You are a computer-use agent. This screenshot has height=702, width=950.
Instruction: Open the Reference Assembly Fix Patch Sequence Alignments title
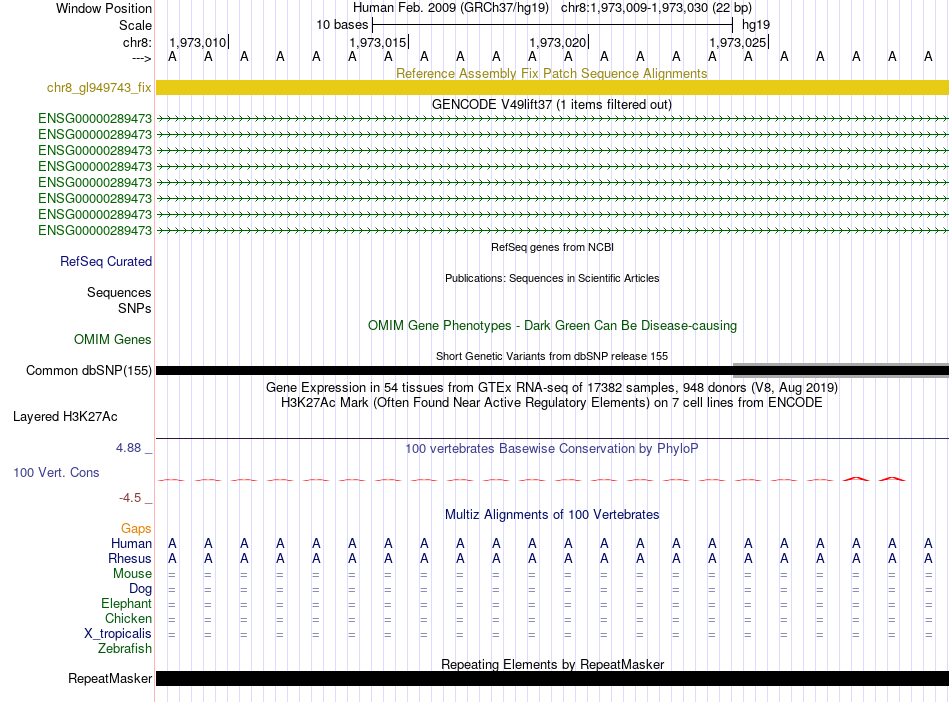pos(551,73)
